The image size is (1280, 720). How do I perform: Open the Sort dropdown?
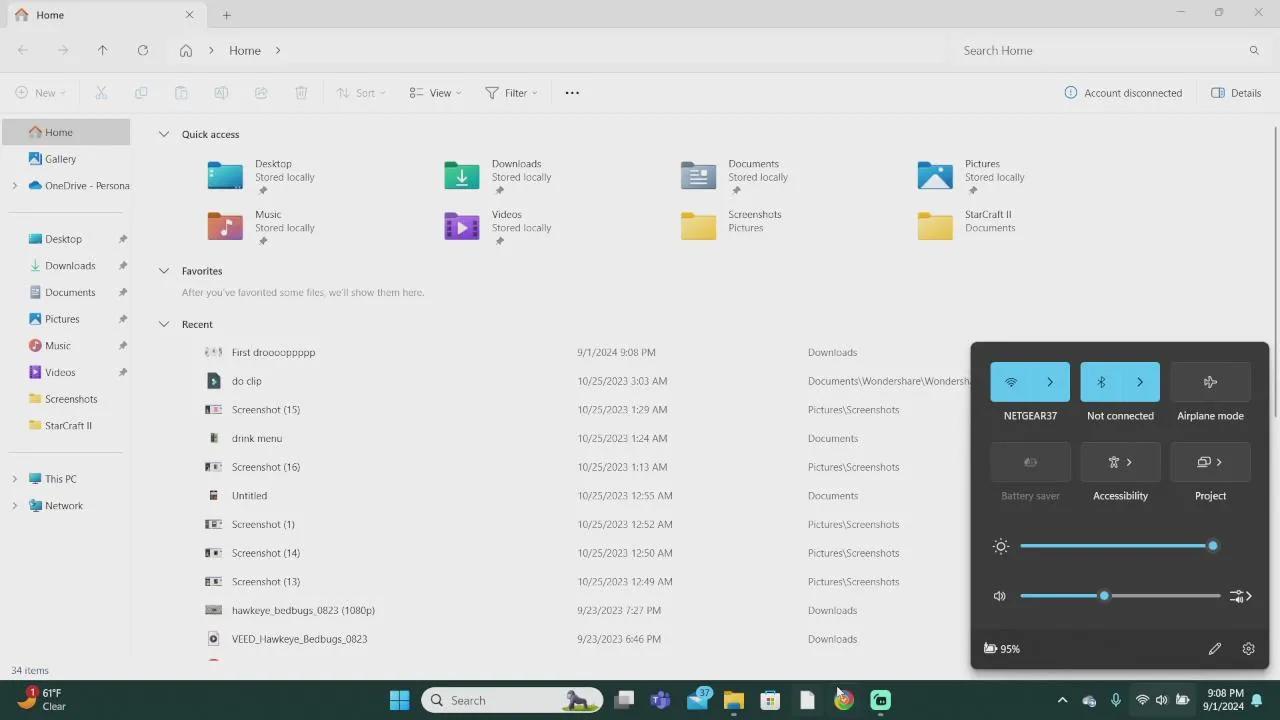click(361, 93)
